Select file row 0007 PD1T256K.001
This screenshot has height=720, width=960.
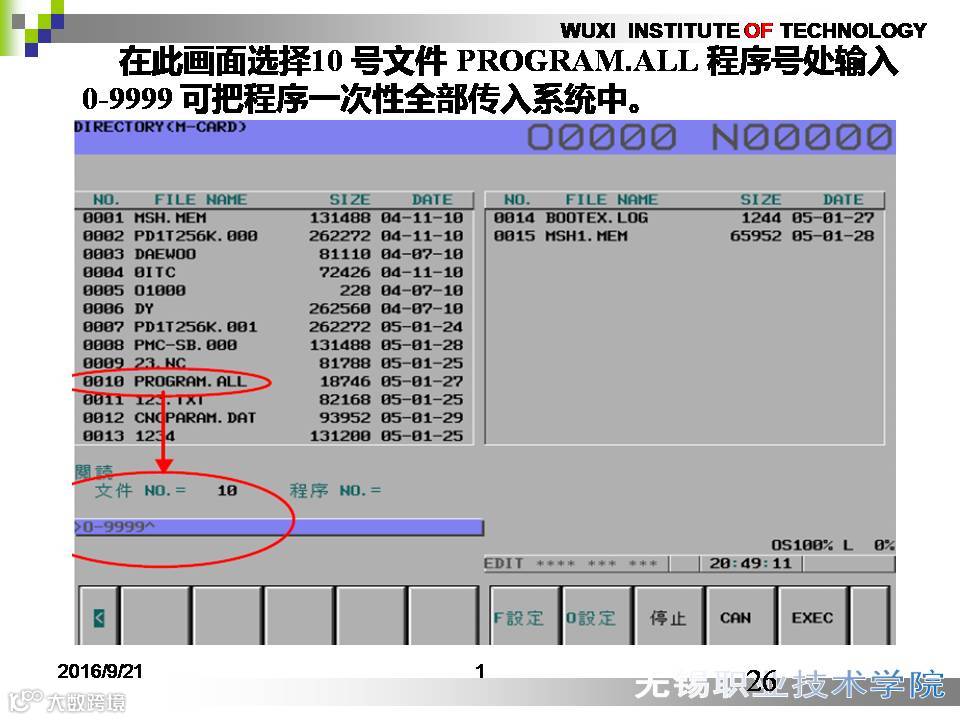point(273,327)
